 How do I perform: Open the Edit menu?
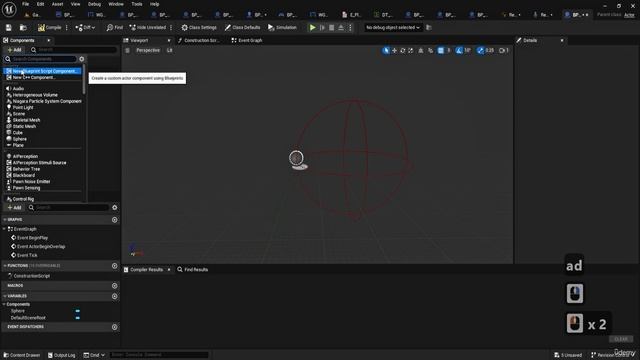(40, 4)
